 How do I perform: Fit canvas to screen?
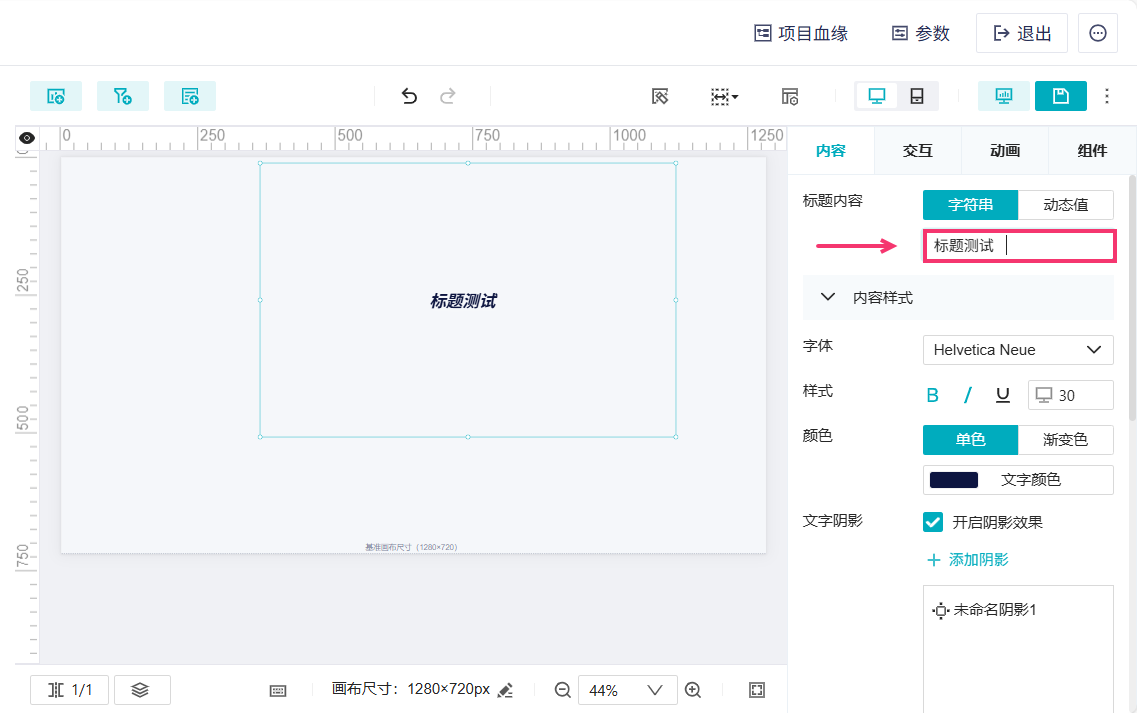coord(756,690)
